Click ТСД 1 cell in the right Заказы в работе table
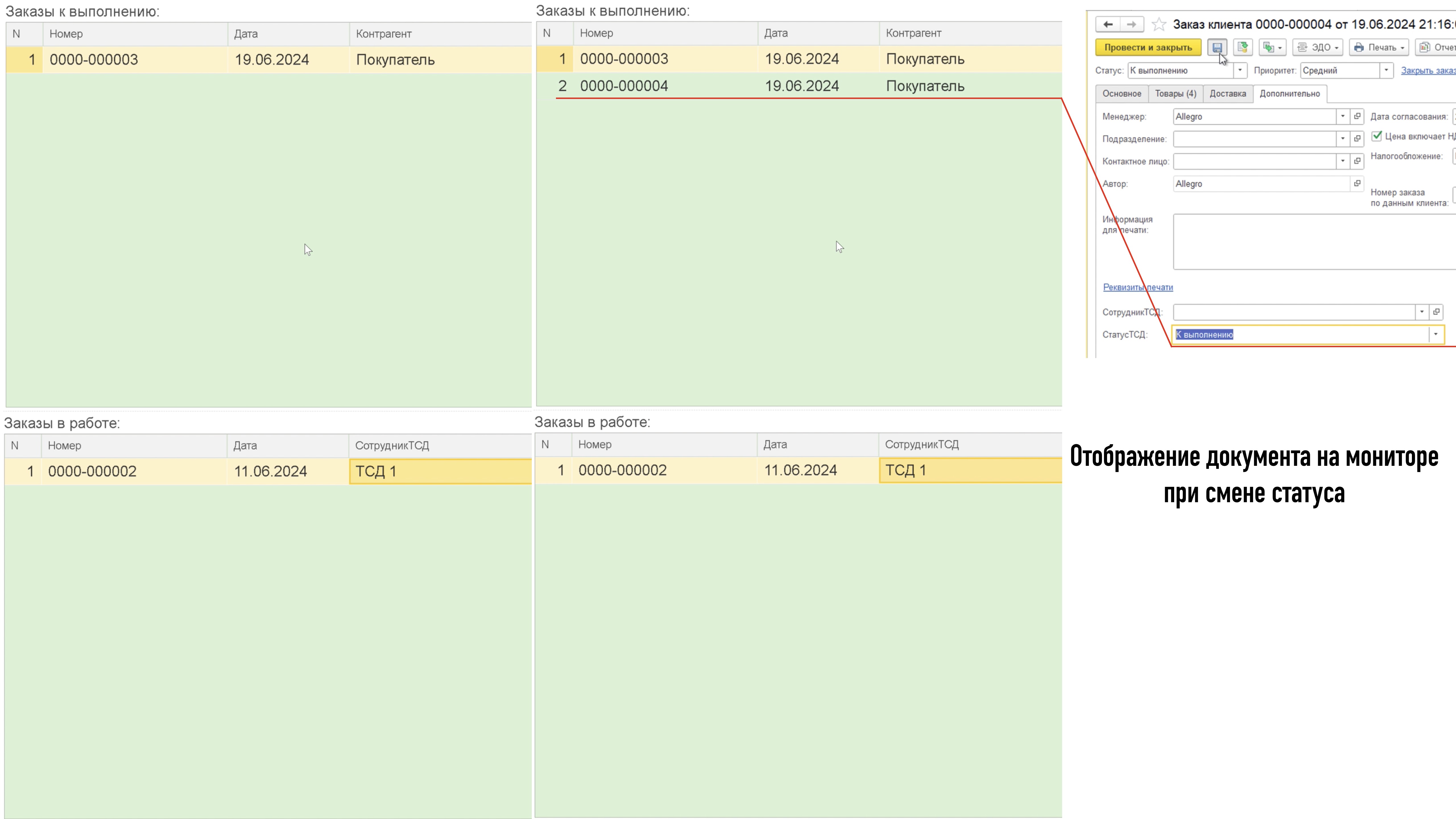 click(x=971, y=470)
